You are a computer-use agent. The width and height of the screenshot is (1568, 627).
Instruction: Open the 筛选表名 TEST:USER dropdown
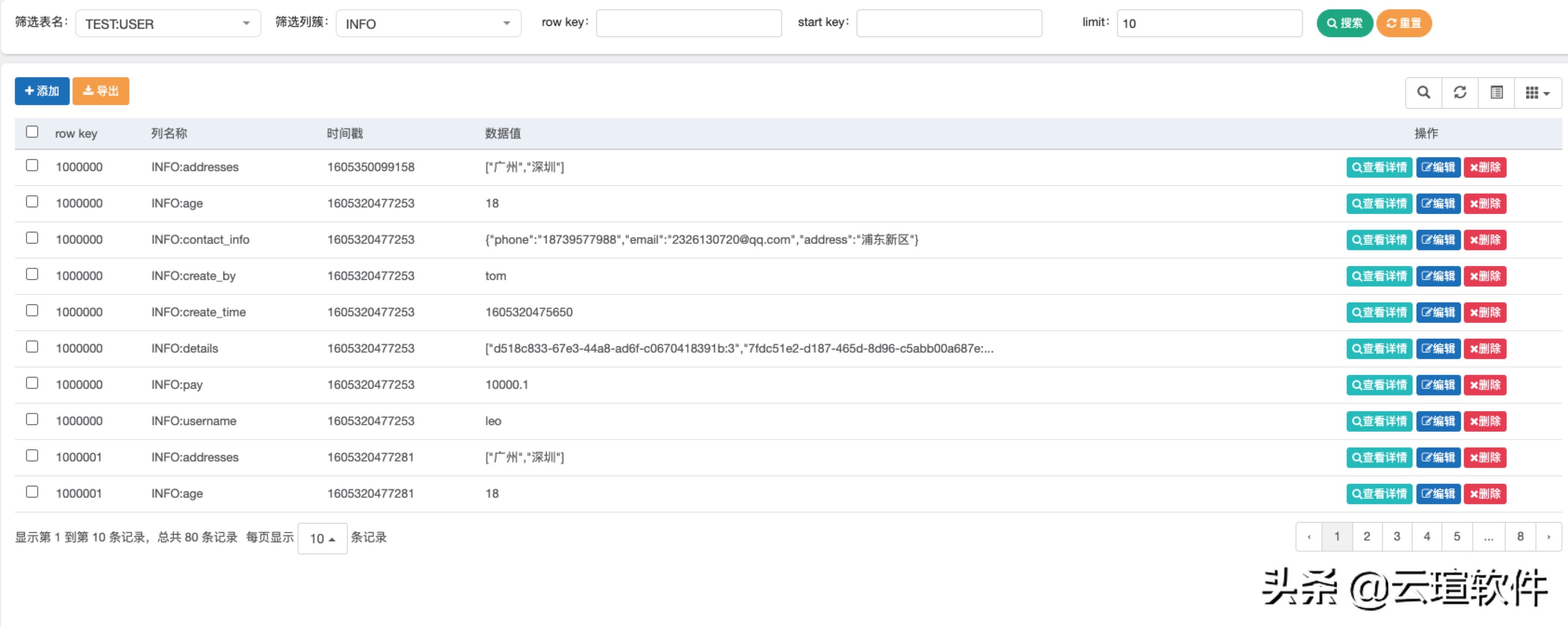(x=167, y=23)
